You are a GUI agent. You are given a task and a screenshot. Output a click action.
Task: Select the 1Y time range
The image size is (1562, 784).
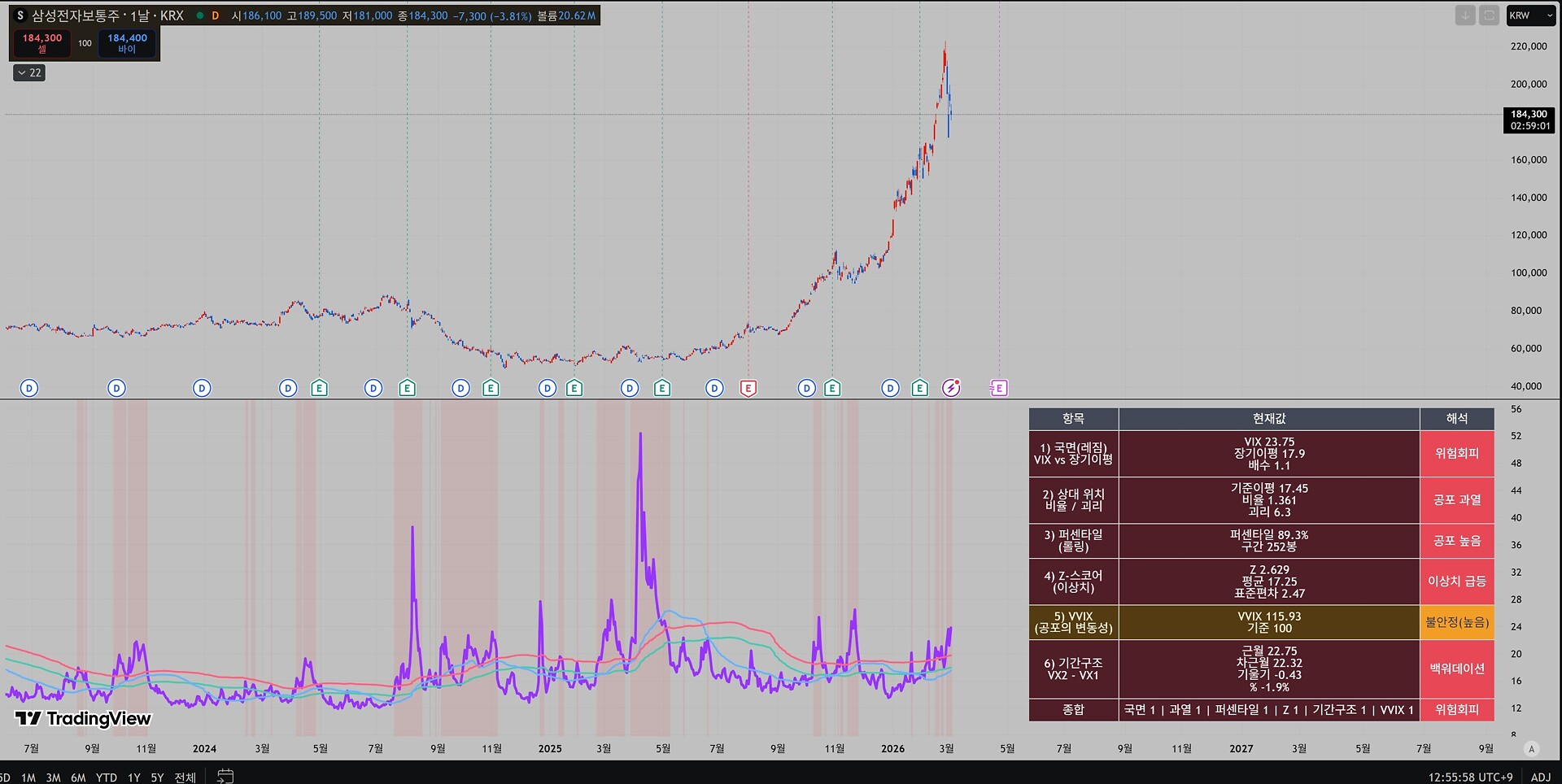pyautogui.click(x=134, y=777)
